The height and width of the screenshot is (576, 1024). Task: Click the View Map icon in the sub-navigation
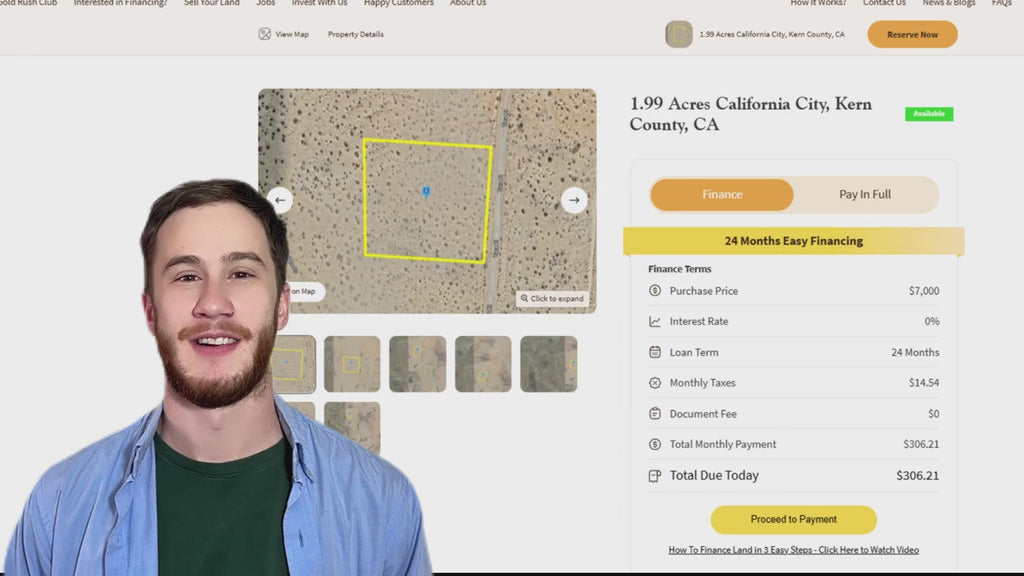[265, 34]
